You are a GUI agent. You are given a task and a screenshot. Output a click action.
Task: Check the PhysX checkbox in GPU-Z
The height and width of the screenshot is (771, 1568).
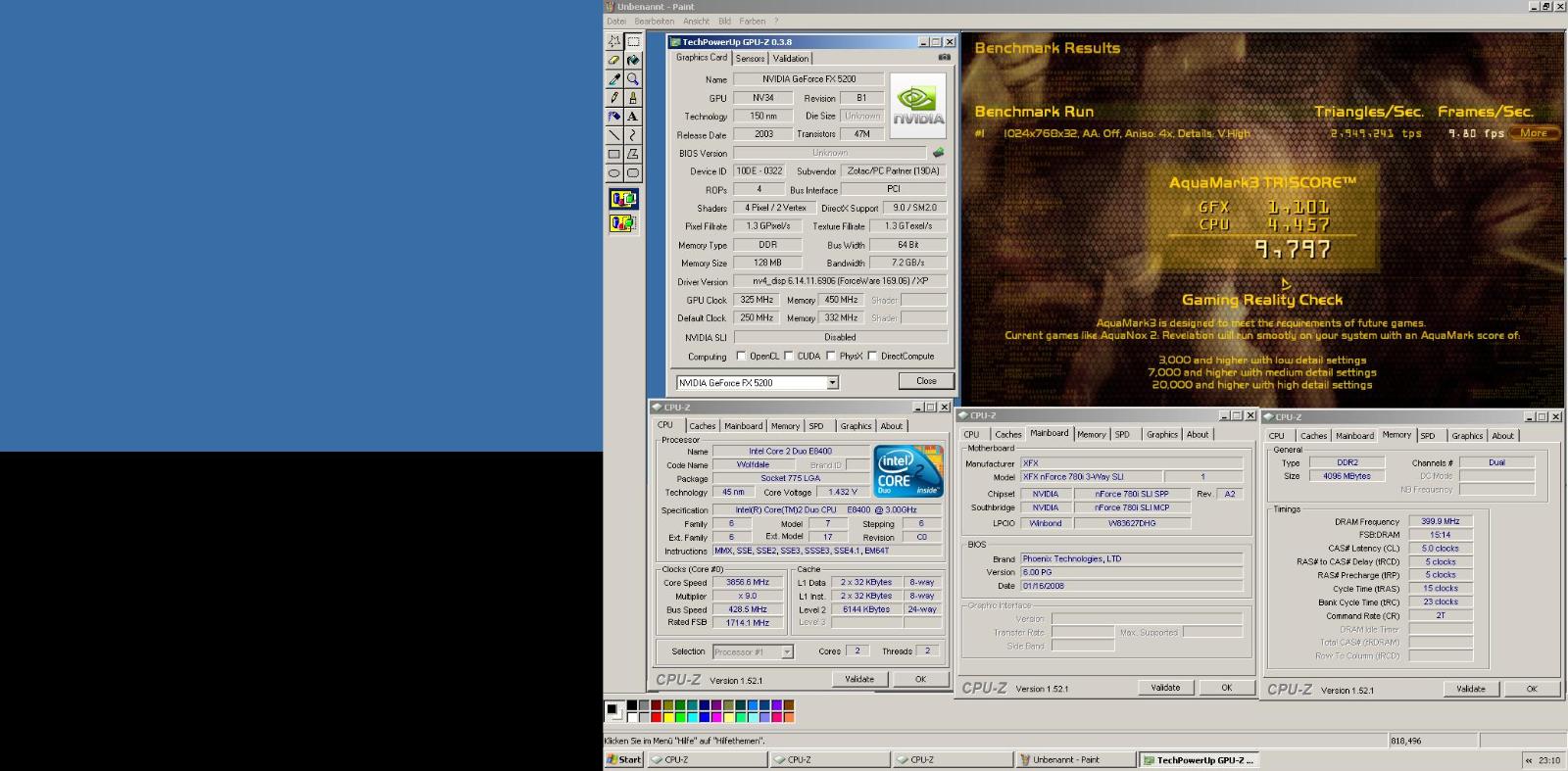pyautogui.click(x=830, y=357)
